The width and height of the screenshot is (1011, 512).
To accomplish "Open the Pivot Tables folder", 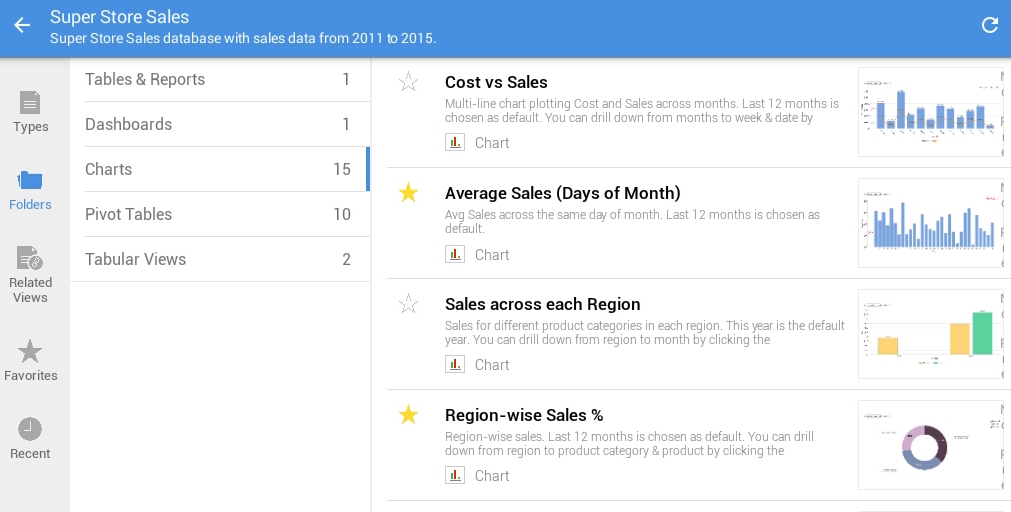I will 218,214.
